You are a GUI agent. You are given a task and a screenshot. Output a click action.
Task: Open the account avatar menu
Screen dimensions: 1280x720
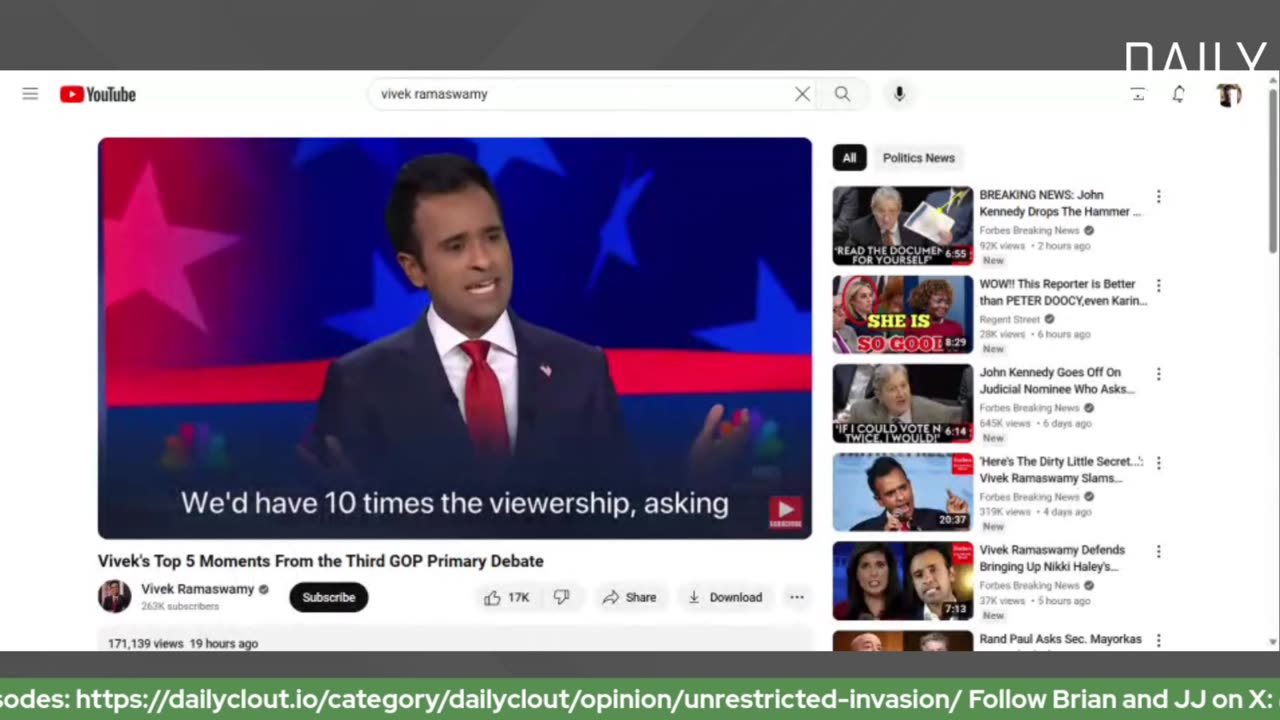[1229, 94]
